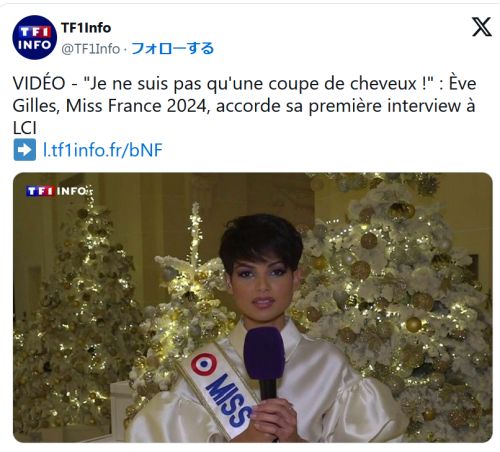Click the purple microphone in the video frame
The width and height of the screenshot is (500, 452).
(x=264, y=362)
